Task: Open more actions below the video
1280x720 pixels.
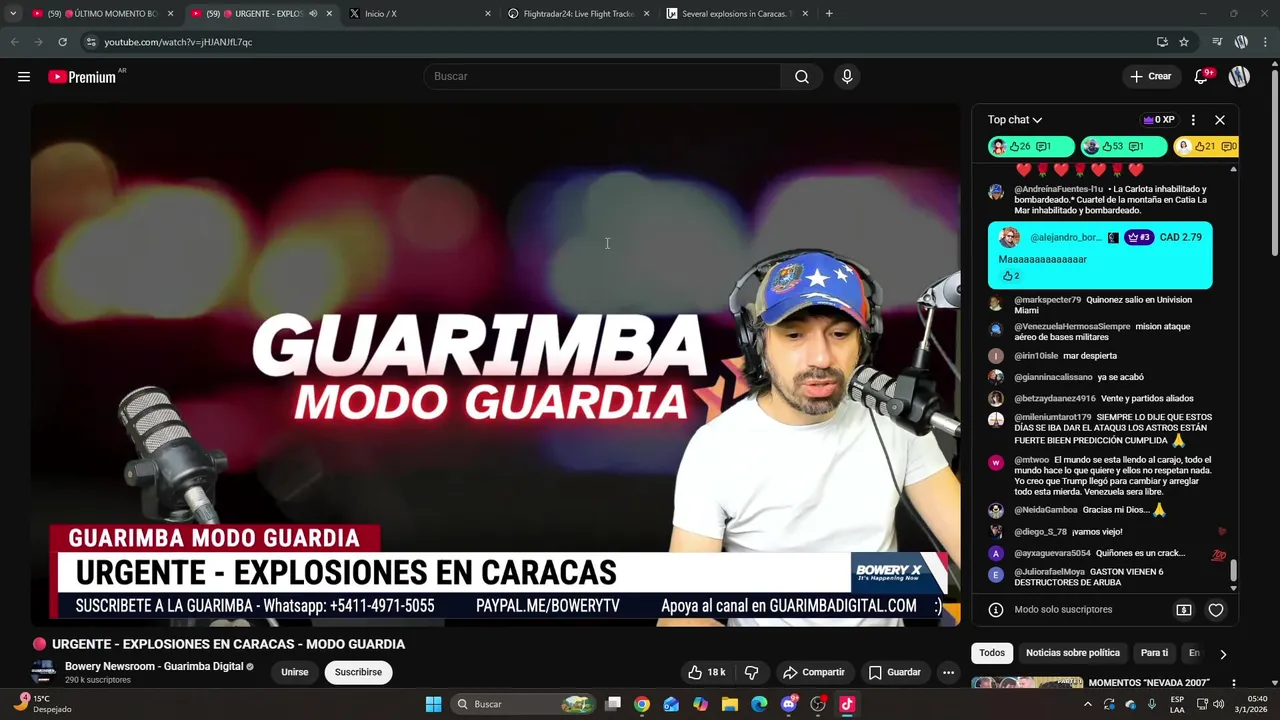Action: 948,672
